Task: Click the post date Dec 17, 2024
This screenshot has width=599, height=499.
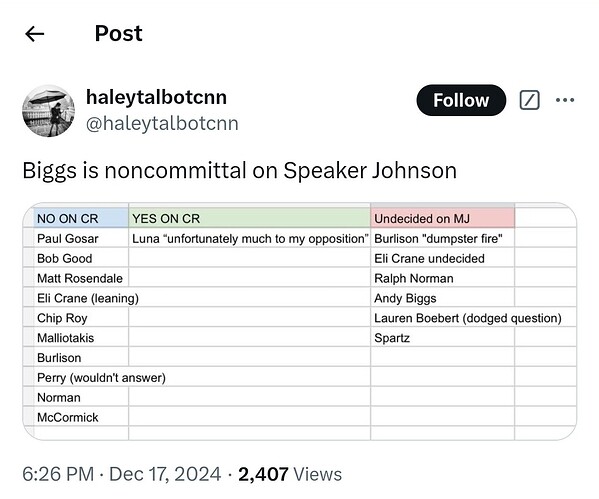Action: [x=165, y=474]
